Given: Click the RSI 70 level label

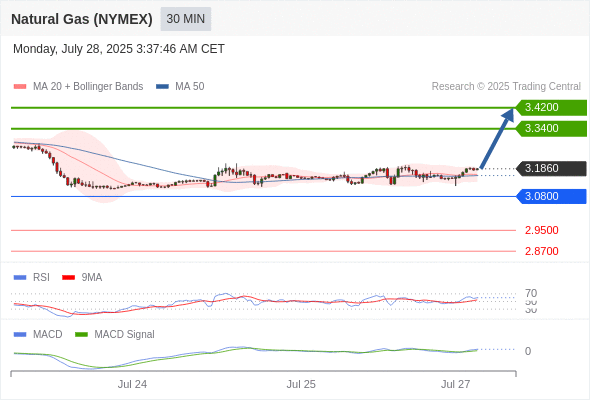Looking at the screenshot, I should point(531,293).
